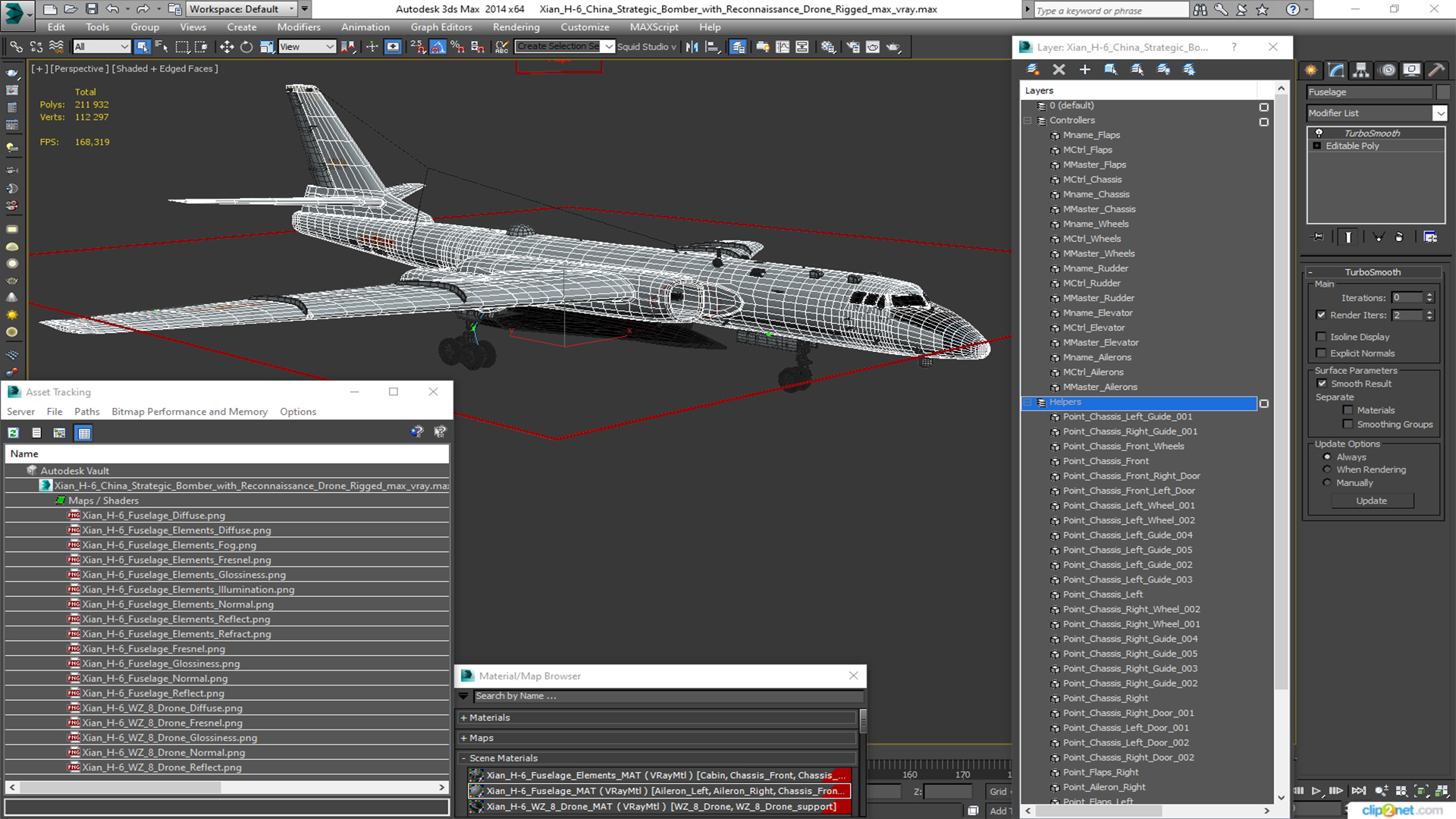This screenshot has height=819, width=1456.
Task: Open the Rendering menu
Action: (x=516, y=27)
